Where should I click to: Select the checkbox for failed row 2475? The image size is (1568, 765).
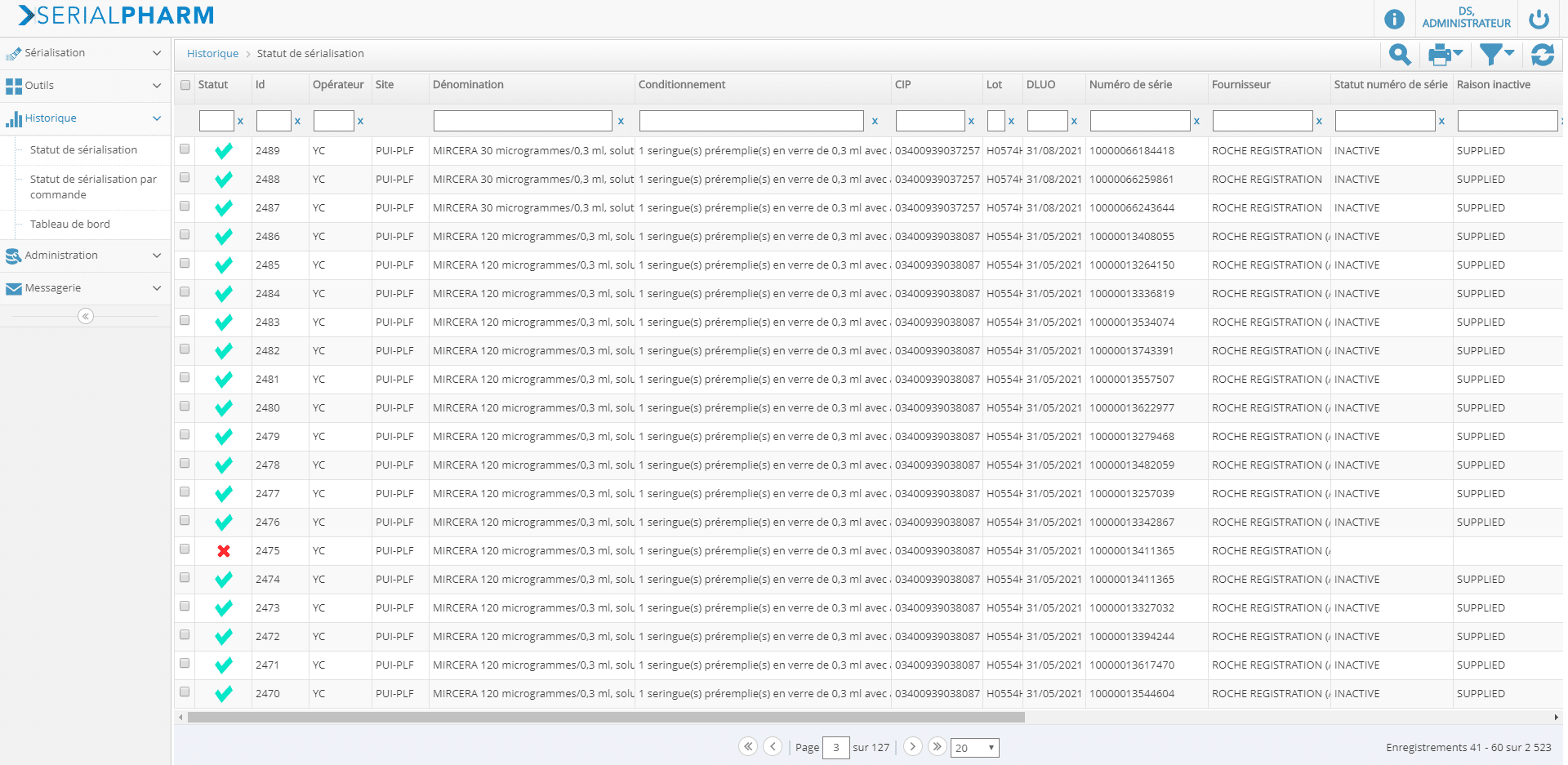pyautogui.click(x=185, y=549)
